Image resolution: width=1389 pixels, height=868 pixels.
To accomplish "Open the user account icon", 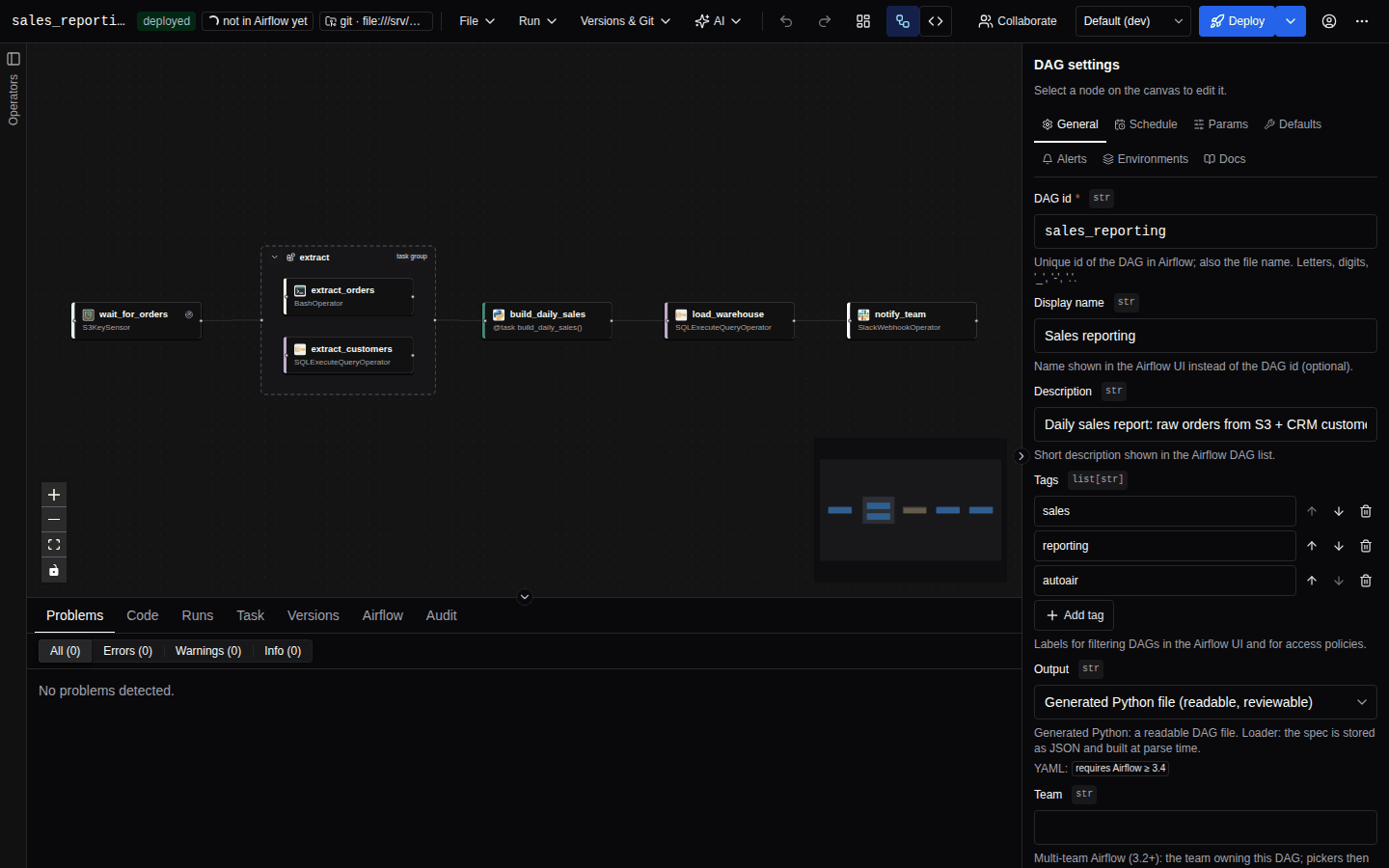I will (x=1329, y=21).
